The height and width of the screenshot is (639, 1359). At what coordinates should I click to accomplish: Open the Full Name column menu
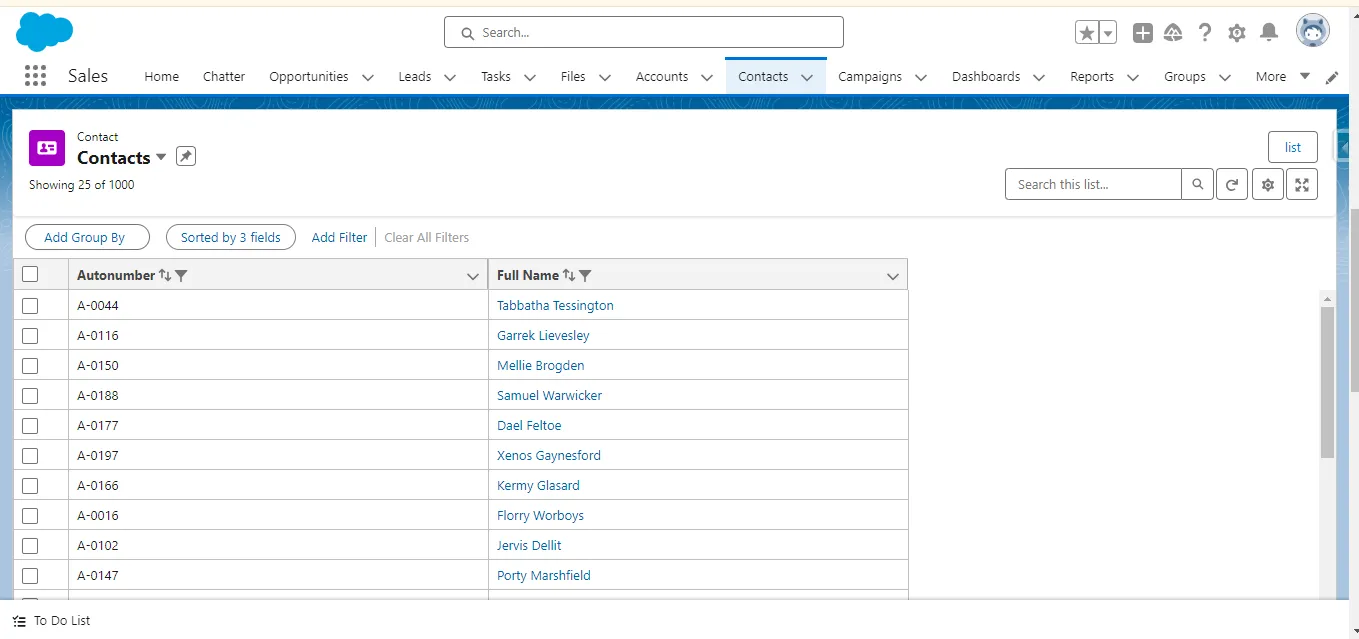pos(891,275)
